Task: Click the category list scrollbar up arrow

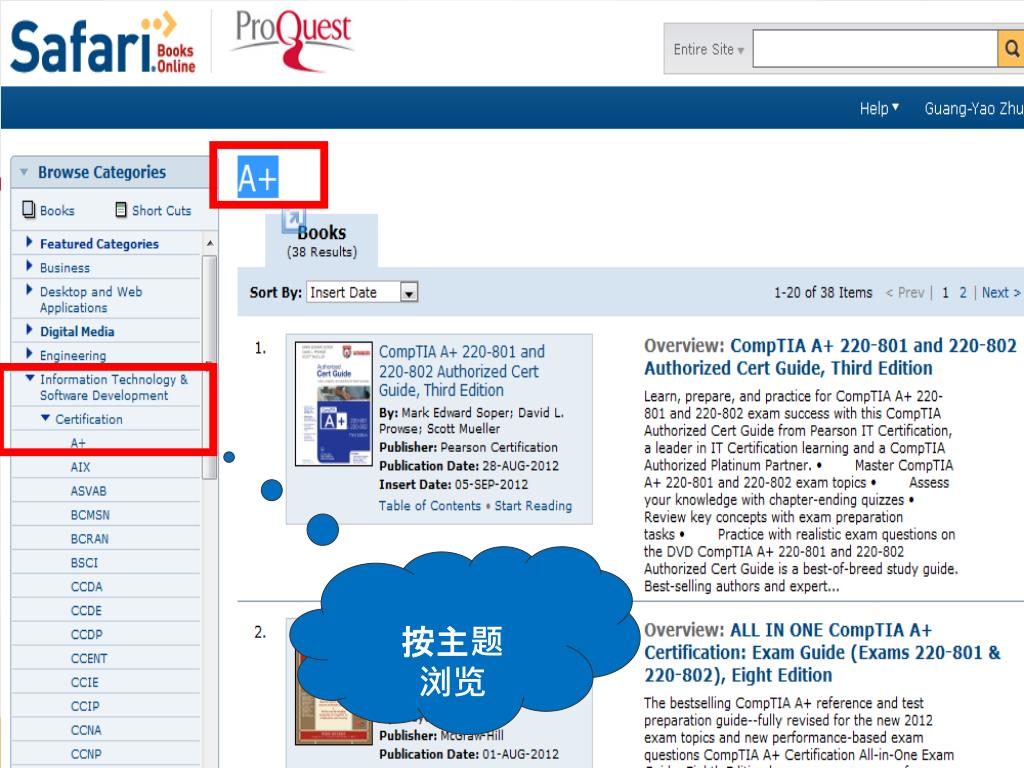Action: pyautogui.click(x=210, y=244)
